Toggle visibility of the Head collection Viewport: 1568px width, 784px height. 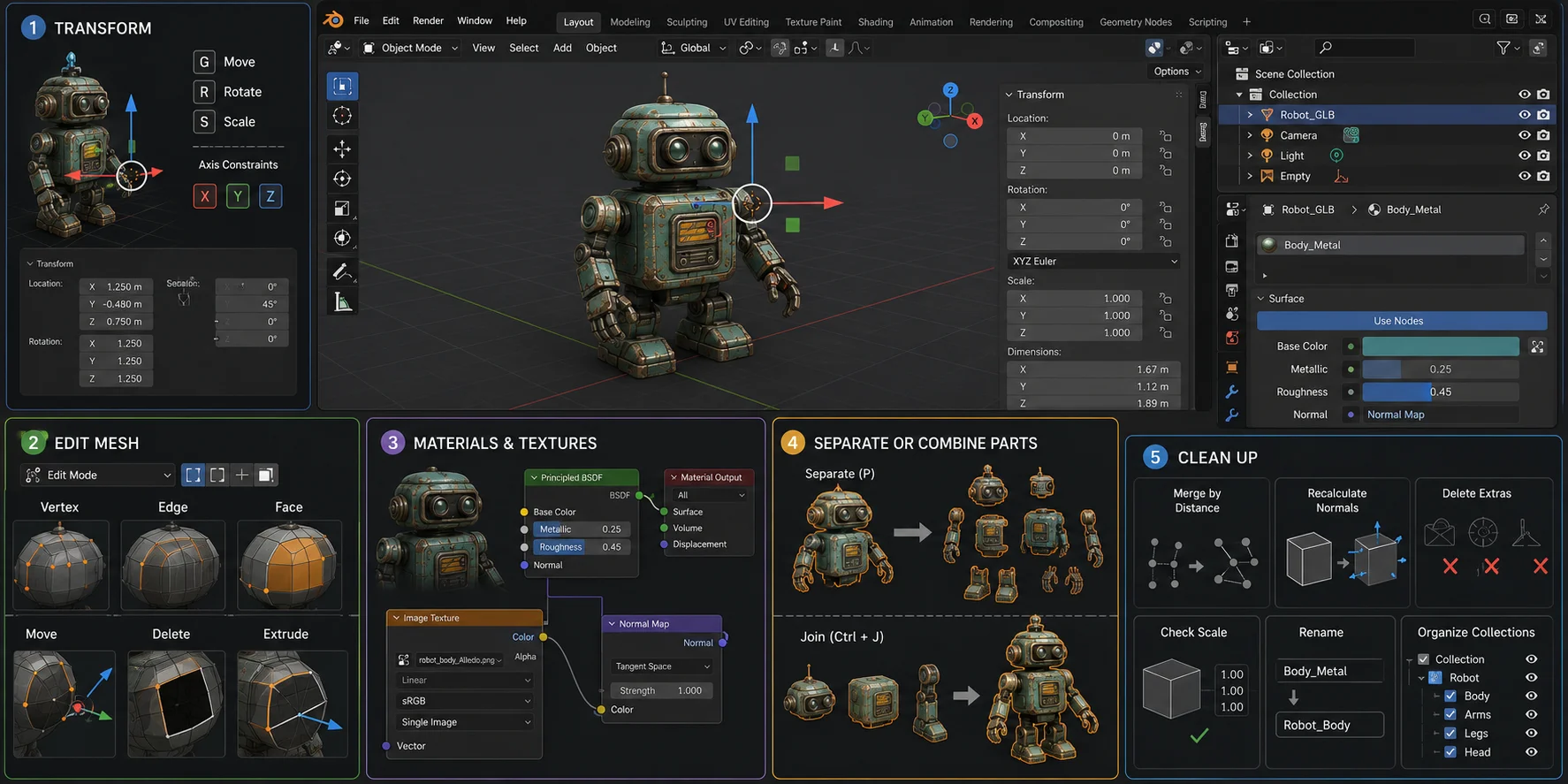tap(1532, 752)
